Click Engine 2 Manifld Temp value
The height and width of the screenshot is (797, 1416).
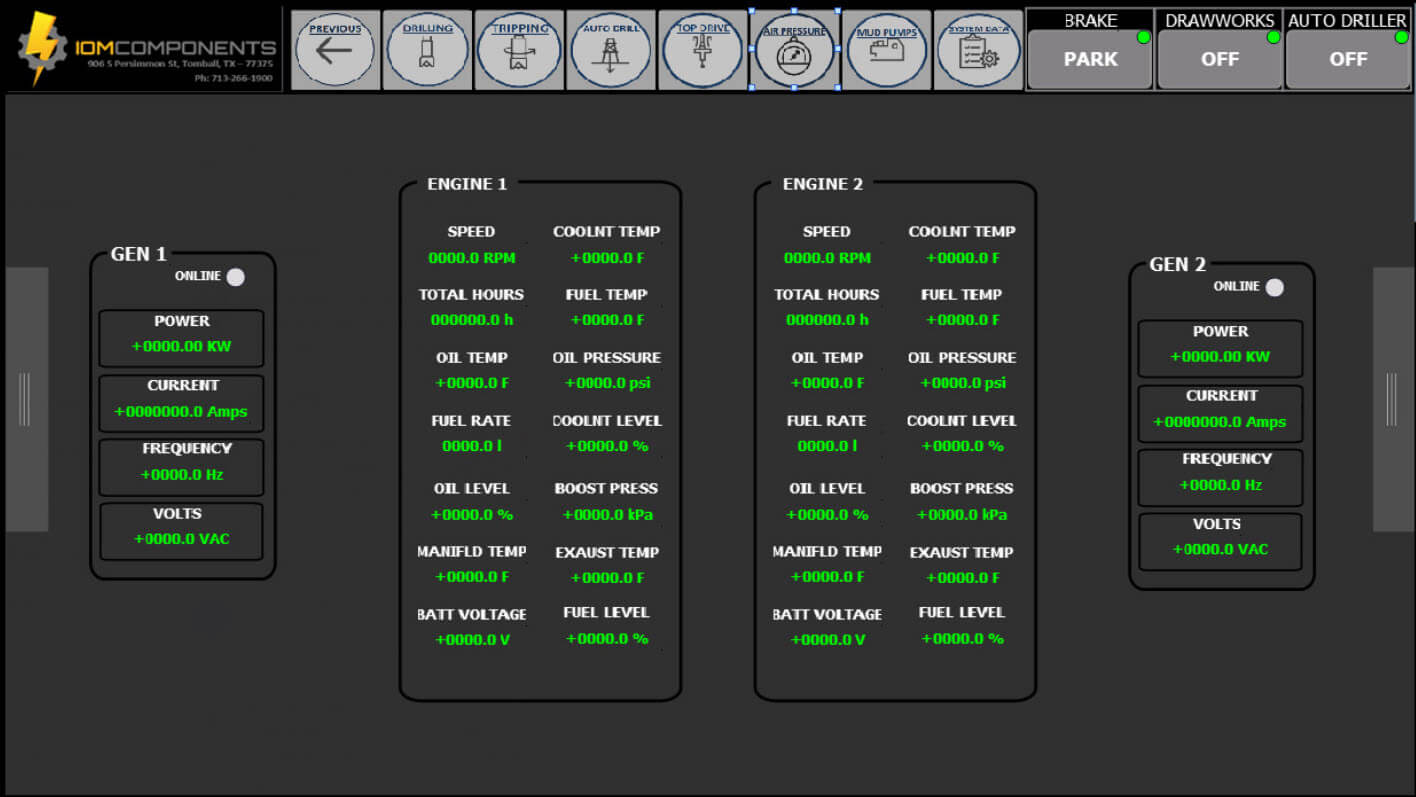[827, 577]
